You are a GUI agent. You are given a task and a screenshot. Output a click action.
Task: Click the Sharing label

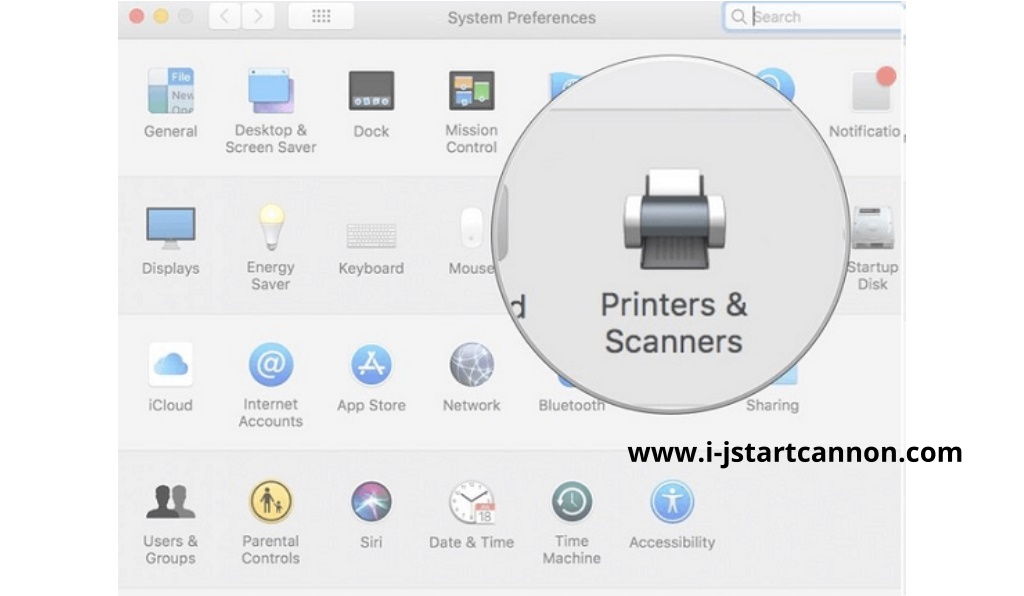coord(773,405)
